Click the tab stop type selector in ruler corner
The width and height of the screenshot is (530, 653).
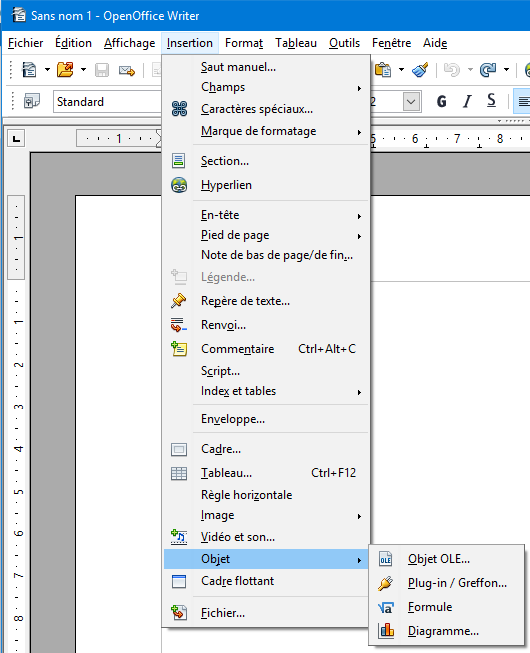click(16, 139)
